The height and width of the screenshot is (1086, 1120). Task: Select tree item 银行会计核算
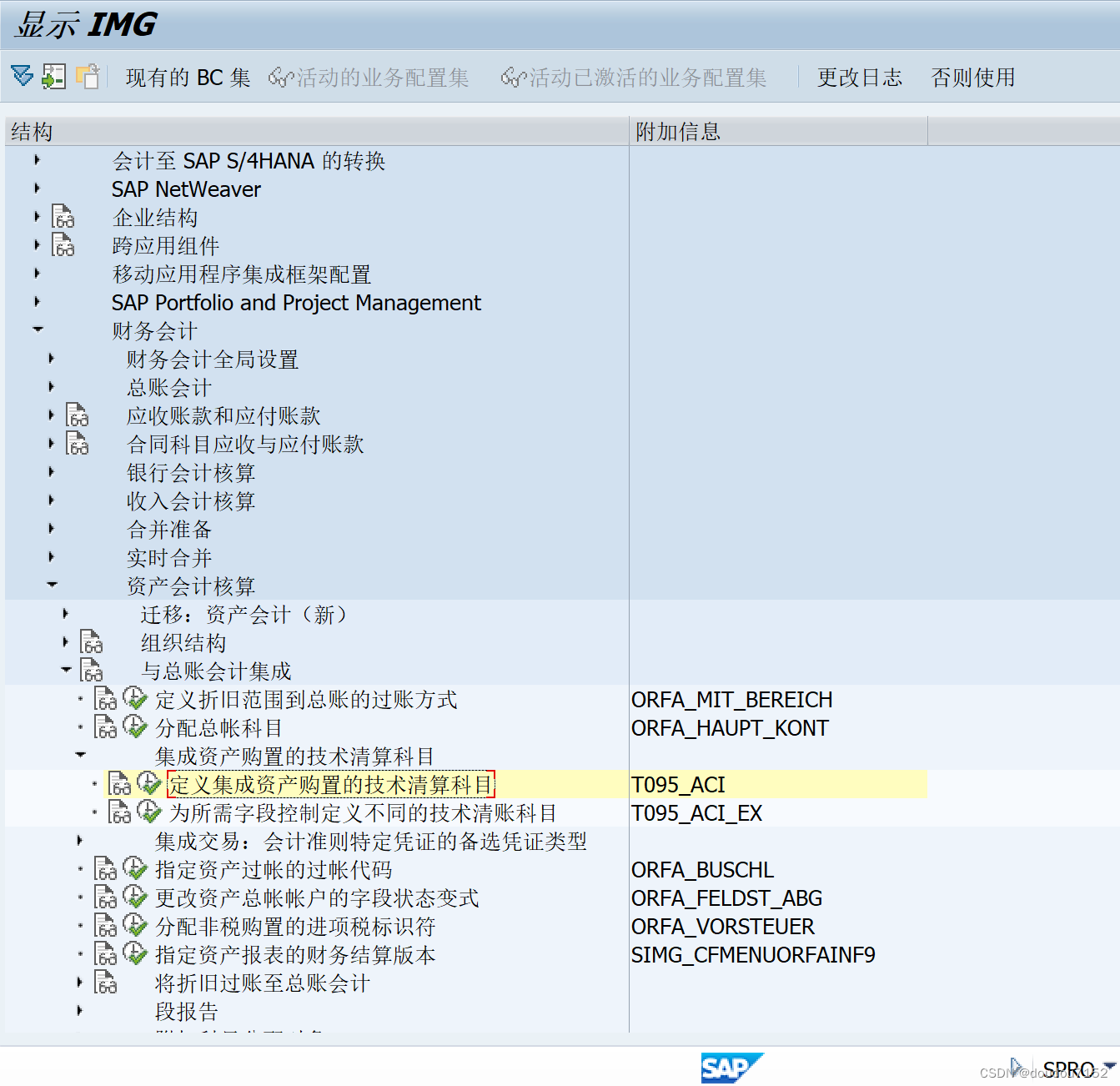pos(191,473)
